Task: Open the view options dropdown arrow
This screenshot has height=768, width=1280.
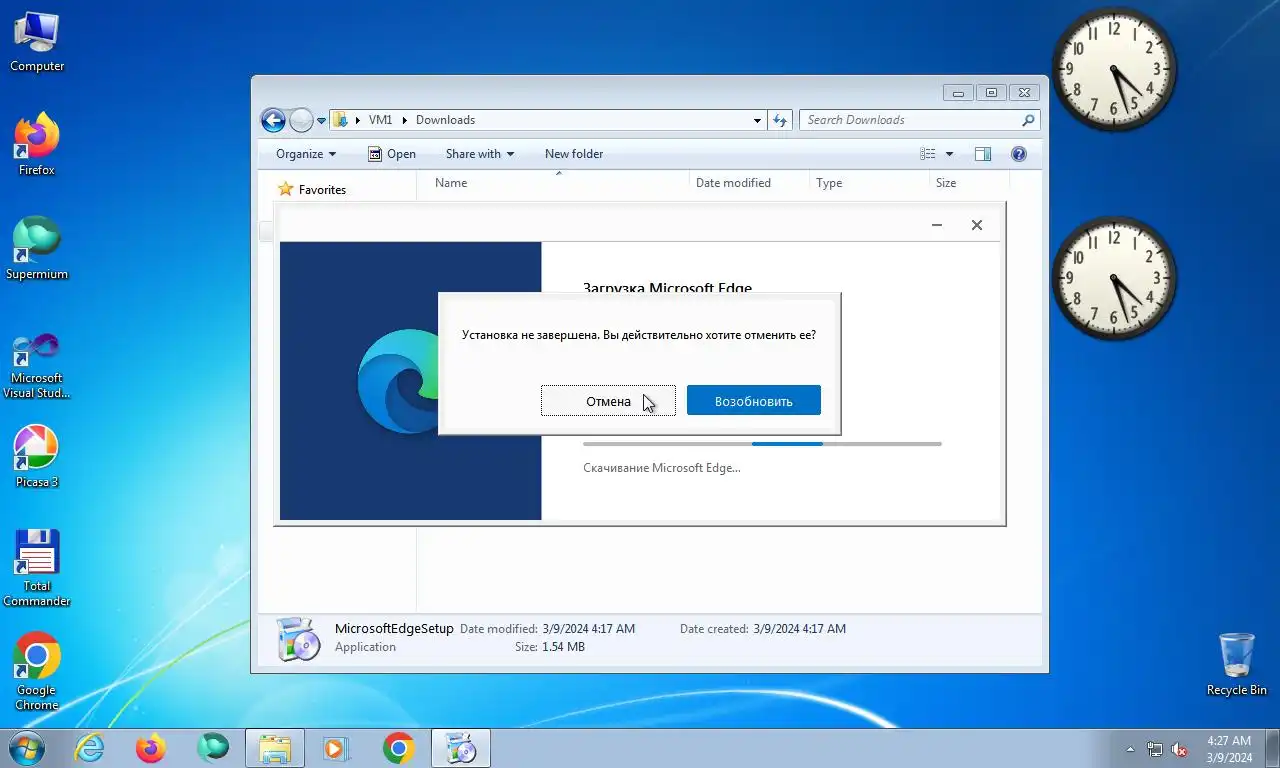Action: pyautogui.click(x=949, y=154)
